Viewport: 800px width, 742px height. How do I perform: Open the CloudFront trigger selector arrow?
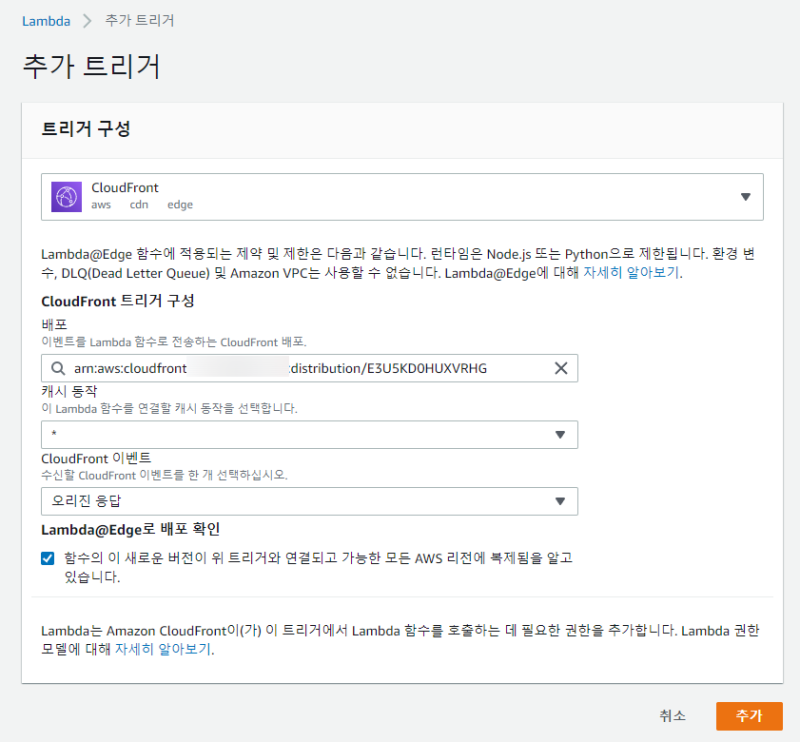(745, 197)
